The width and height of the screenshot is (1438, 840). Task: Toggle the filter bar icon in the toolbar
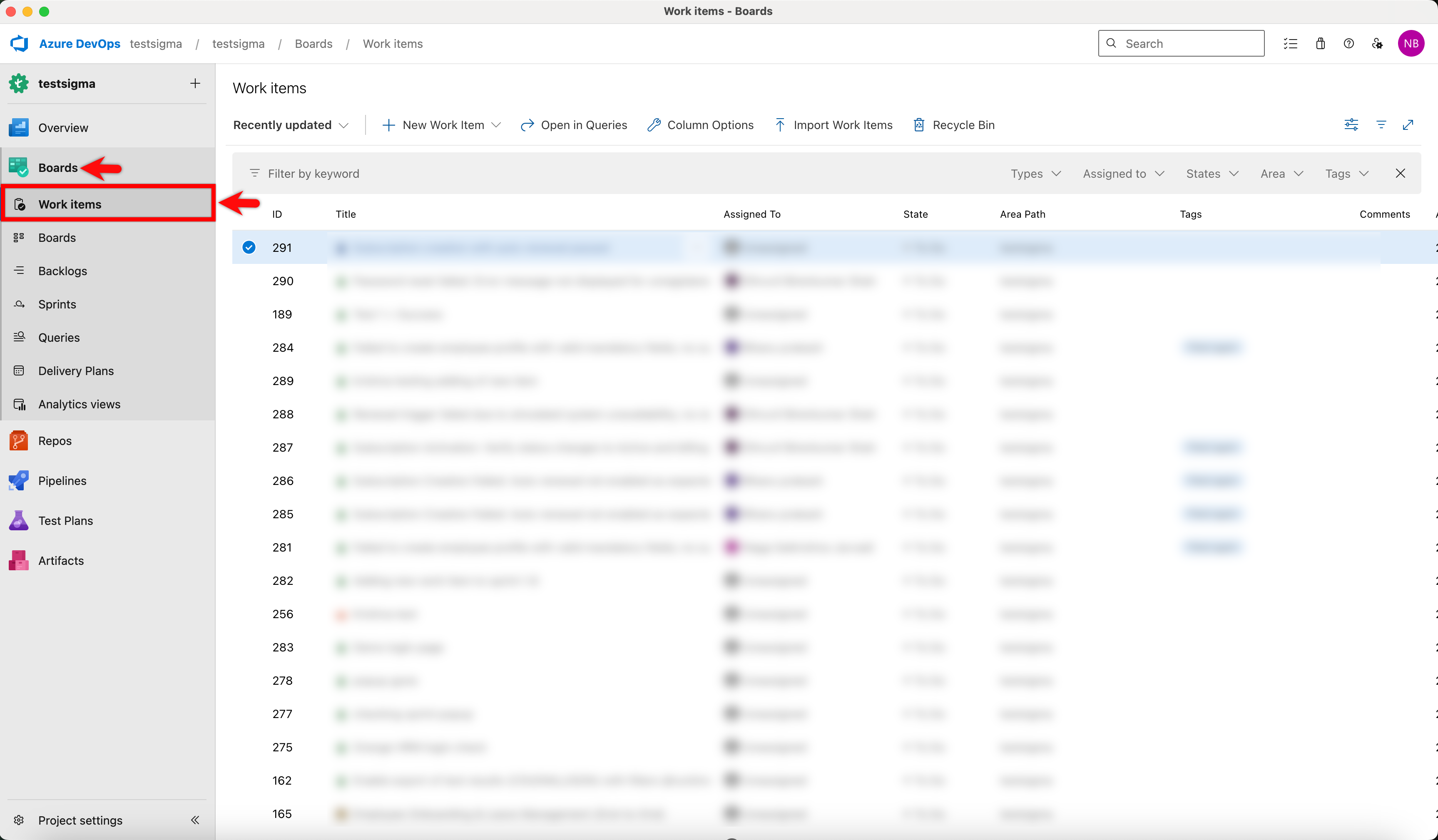1381,124
